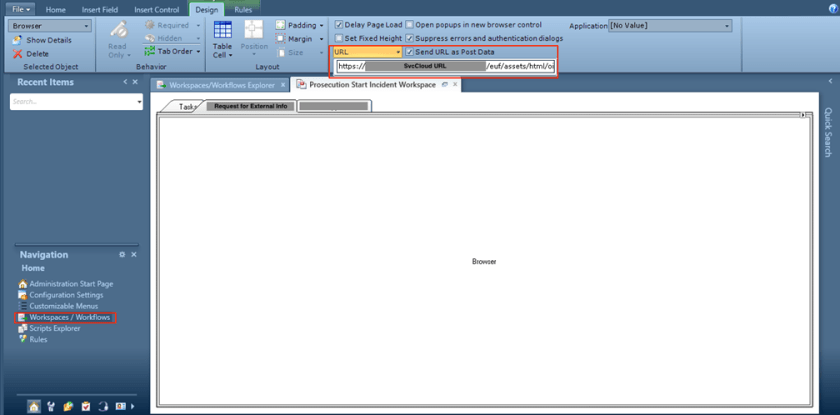Screen dimensions: 840x415
Task: Open the Navigation panel gear settings
Action: coord(122,255)
